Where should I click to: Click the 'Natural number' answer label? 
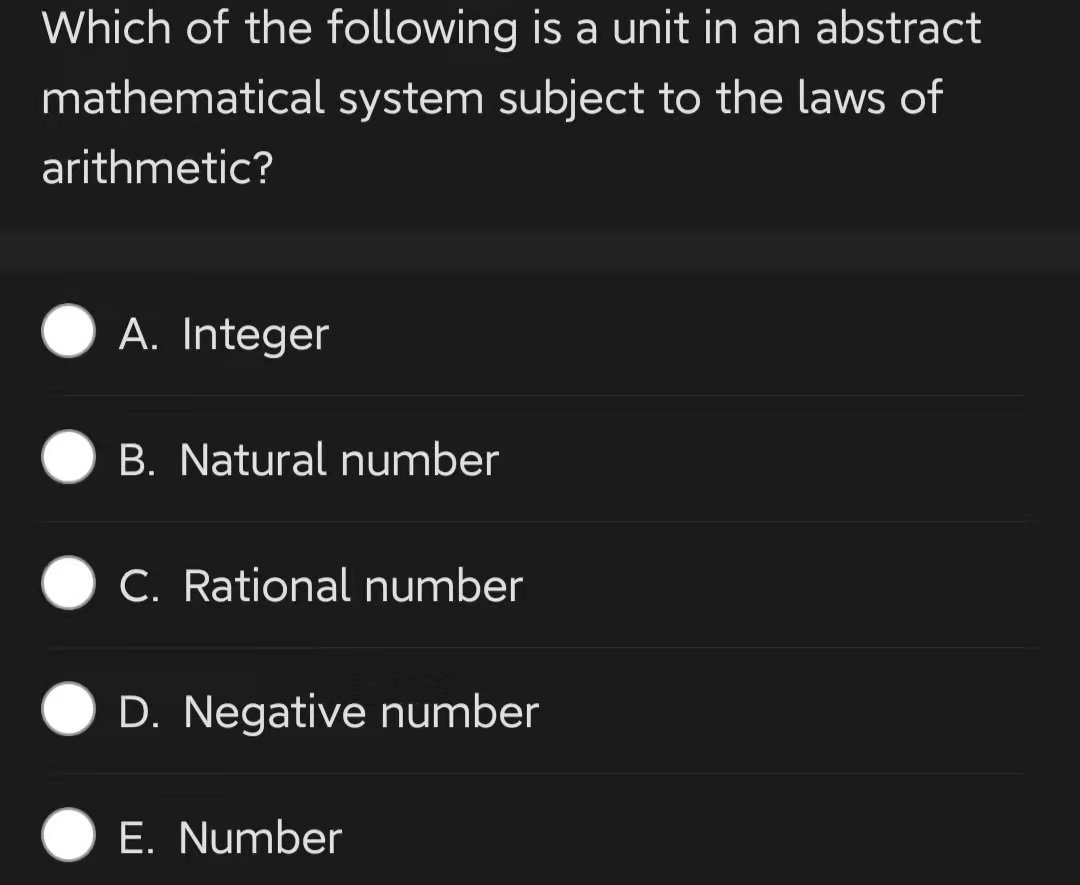tap(339, 460)
